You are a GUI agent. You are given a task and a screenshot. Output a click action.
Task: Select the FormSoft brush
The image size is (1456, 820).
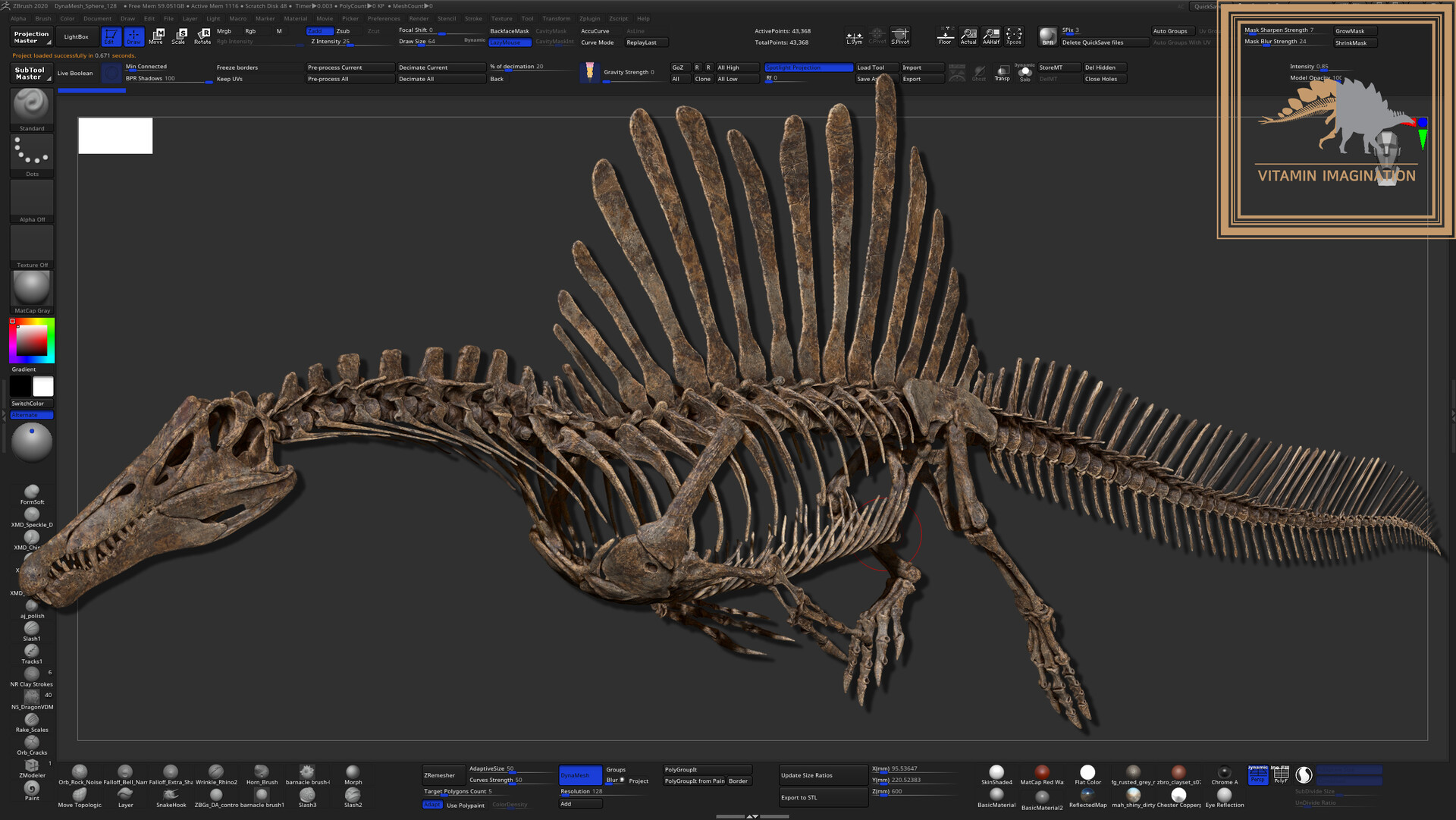point(32,495)
